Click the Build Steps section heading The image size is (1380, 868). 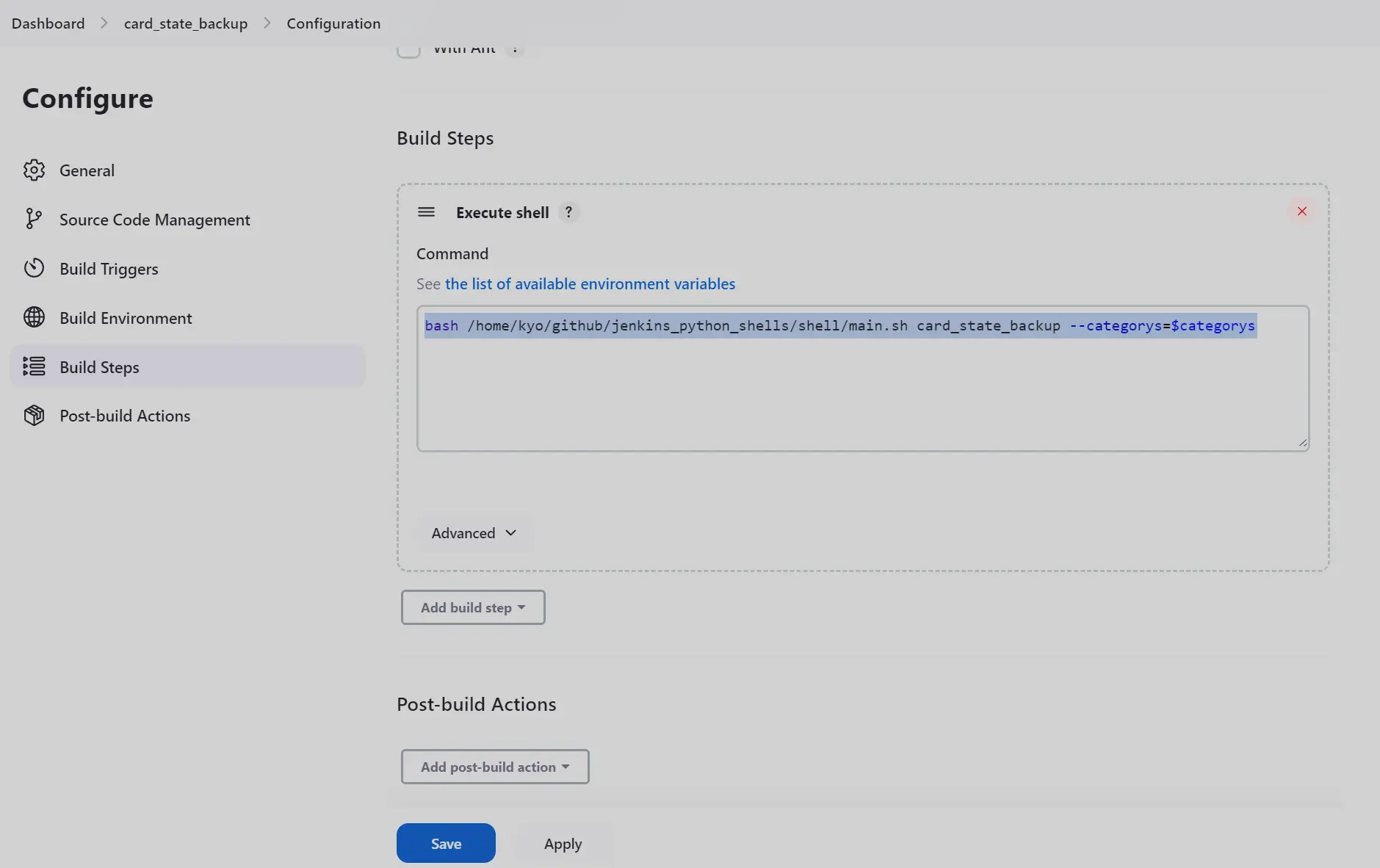tap(445, 138)
